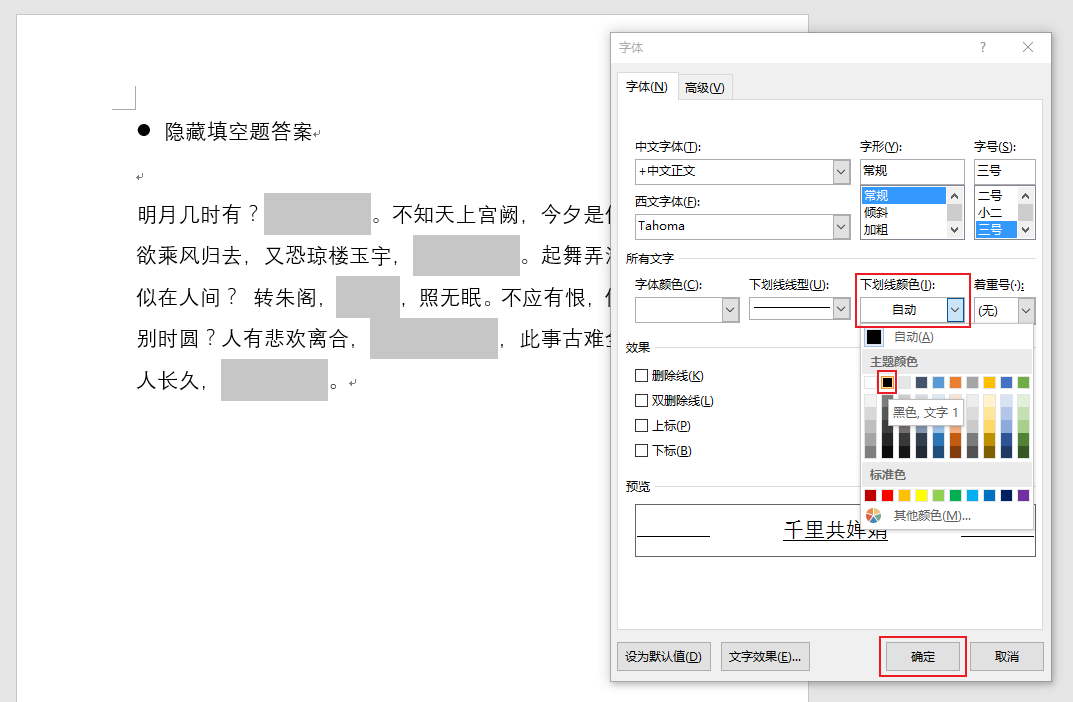
Task: Enable the 删除线(K) strikethrough checkbox
Action: 641,376
